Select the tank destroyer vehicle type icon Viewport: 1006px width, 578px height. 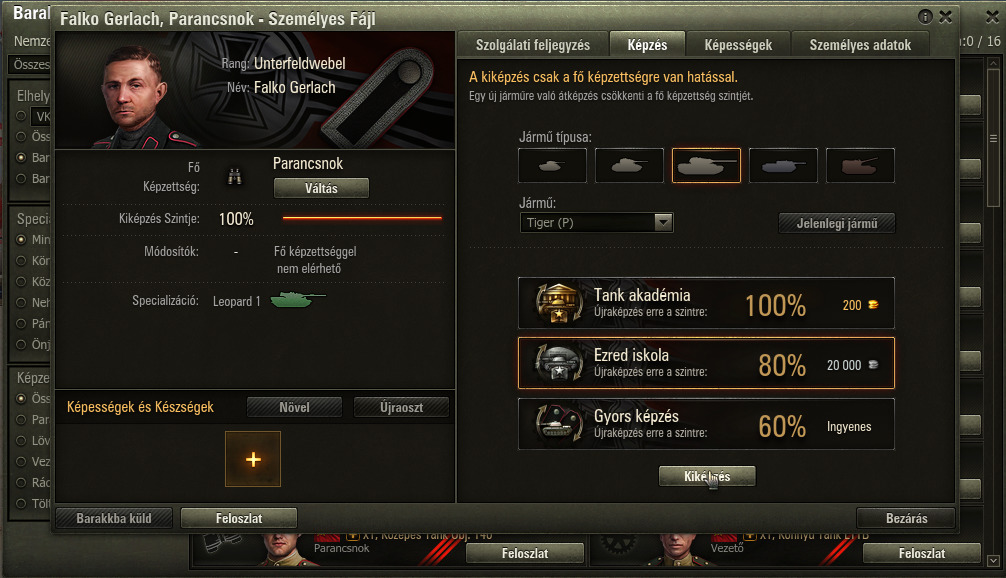tap(783, 166)
